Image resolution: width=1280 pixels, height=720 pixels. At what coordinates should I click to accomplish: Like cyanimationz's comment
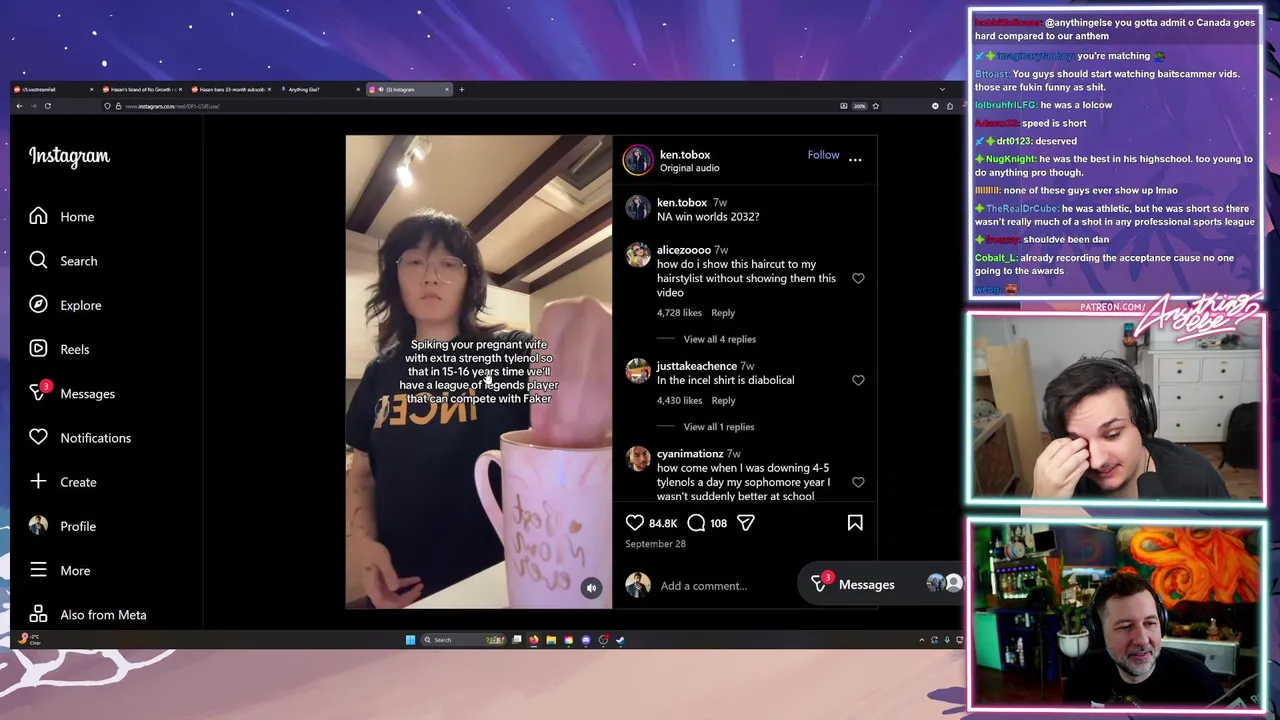[x=858, y=482]
